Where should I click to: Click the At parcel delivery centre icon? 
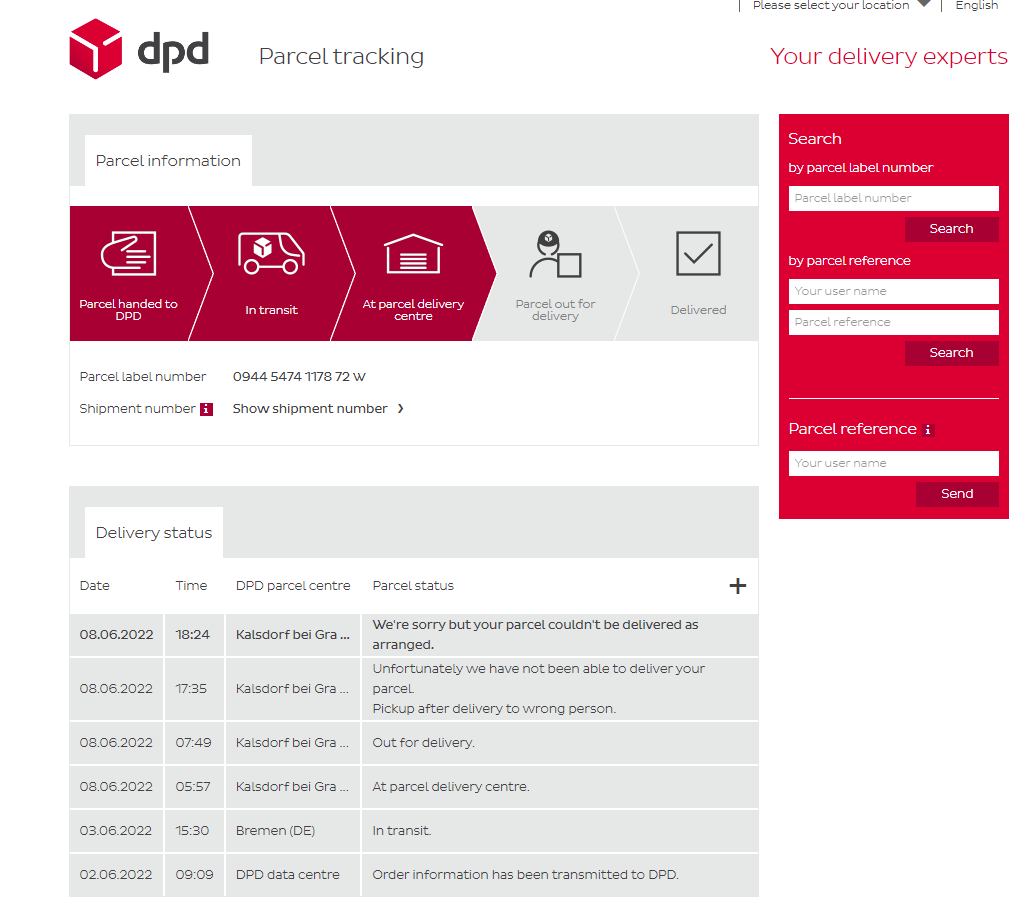(413, 254)
